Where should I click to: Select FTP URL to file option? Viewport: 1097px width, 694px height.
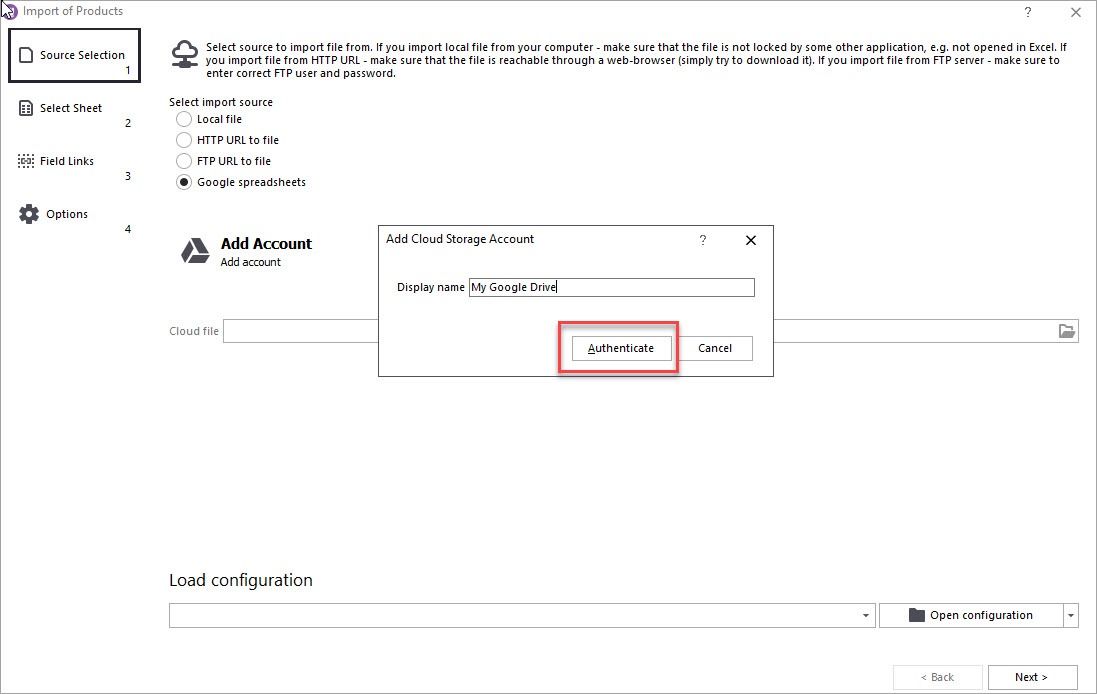(x=184, y=161)
